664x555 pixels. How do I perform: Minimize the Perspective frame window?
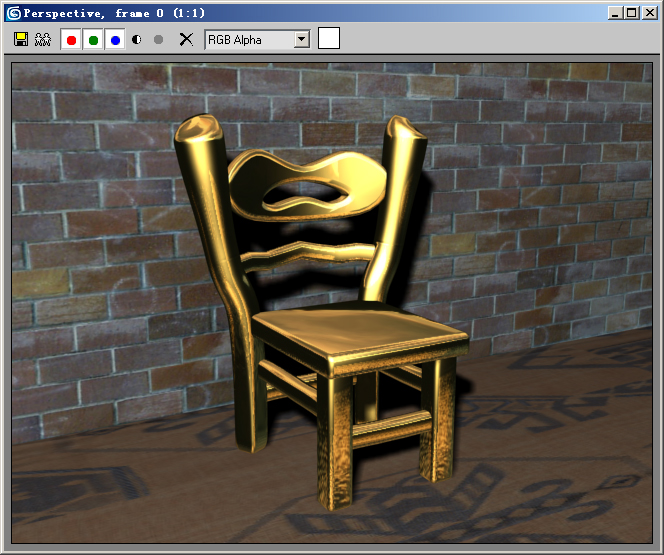point(615,13)
